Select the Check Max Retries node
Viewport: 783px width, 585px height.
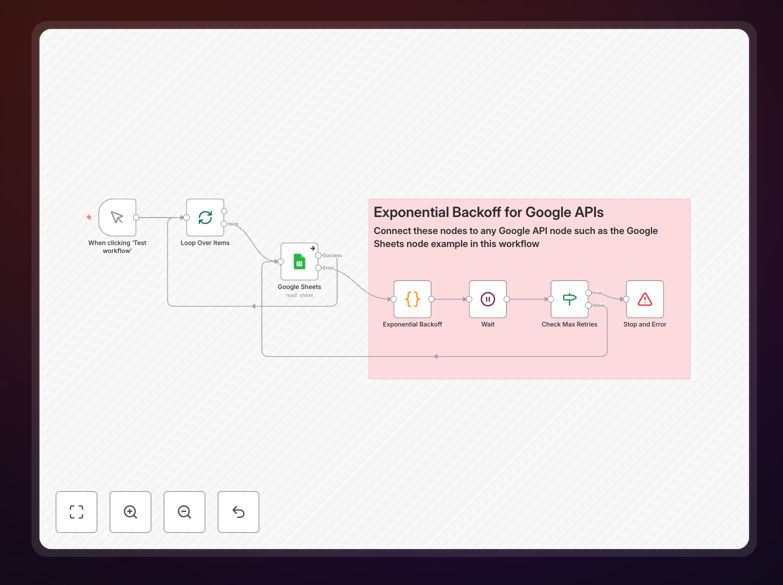569,299
